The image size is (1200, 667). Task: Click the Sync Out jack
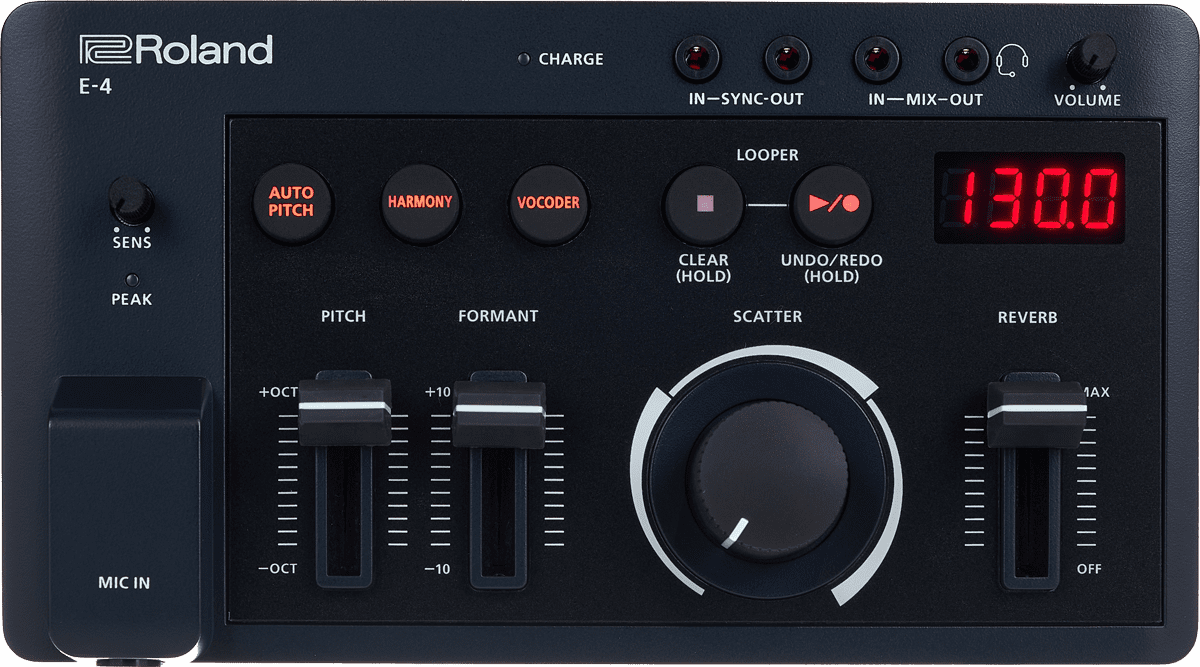(x=787, y=58)
